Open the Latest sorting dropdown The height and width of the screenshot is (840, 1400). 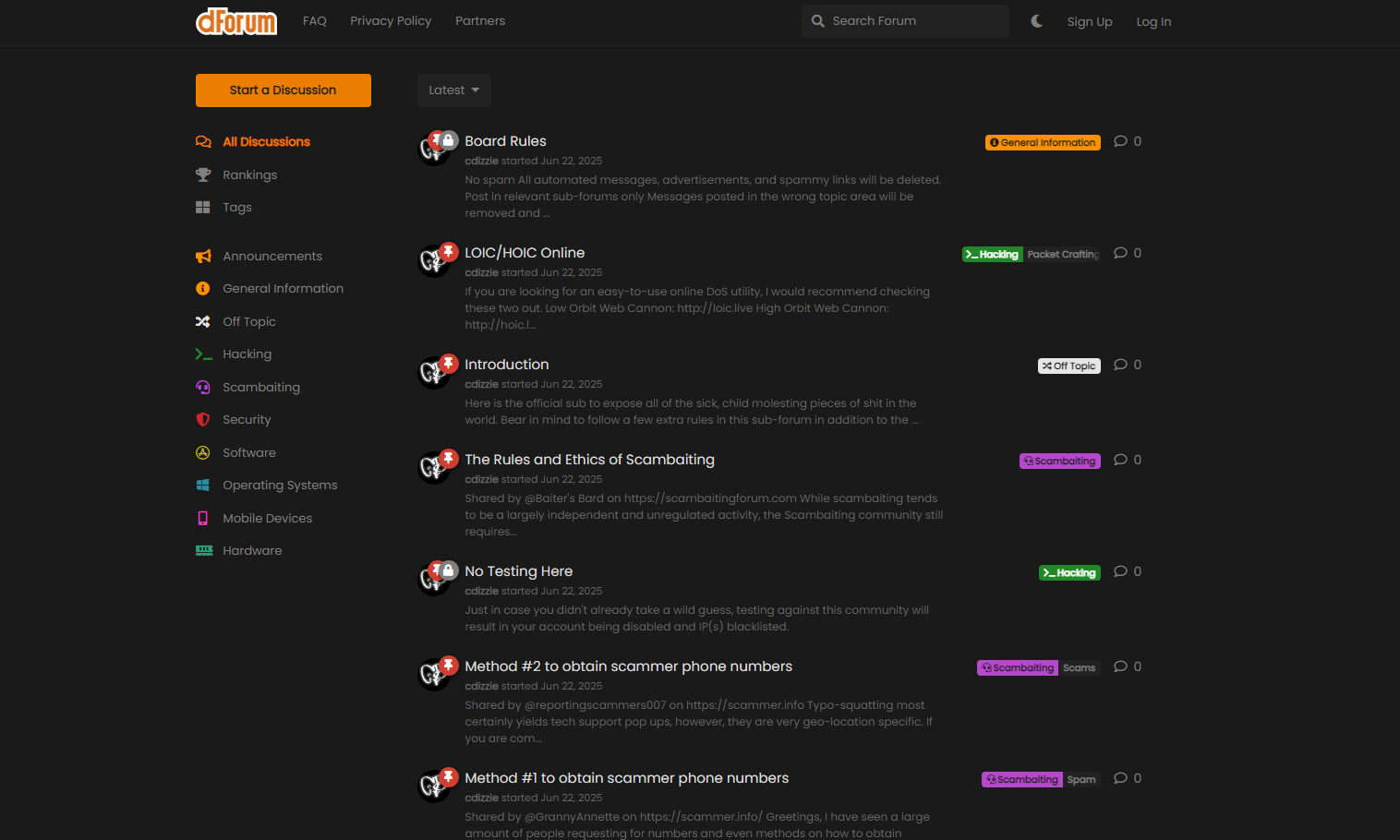pos(453,90)
